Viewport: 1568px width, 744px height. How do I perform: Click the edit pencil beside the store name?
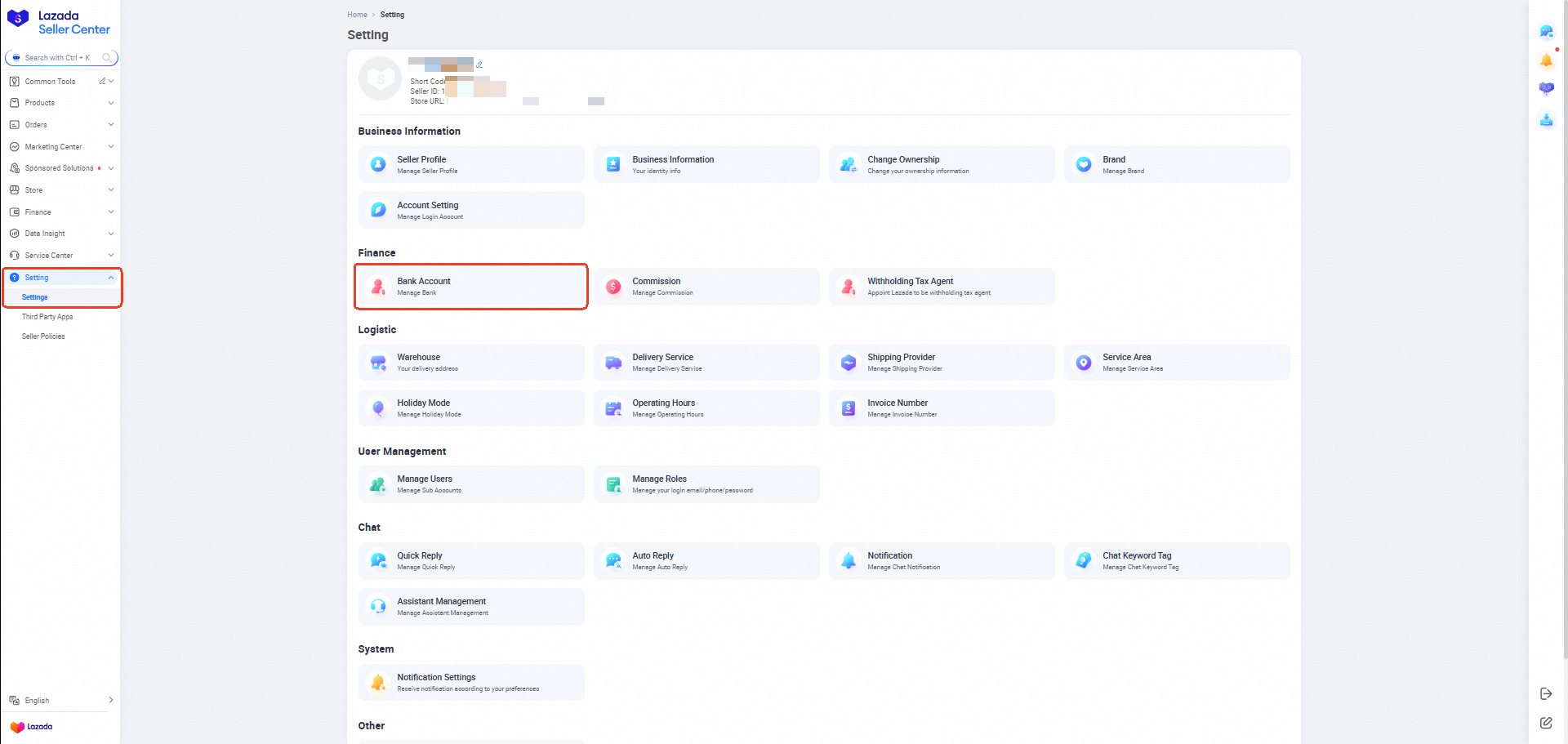(479, 65)
